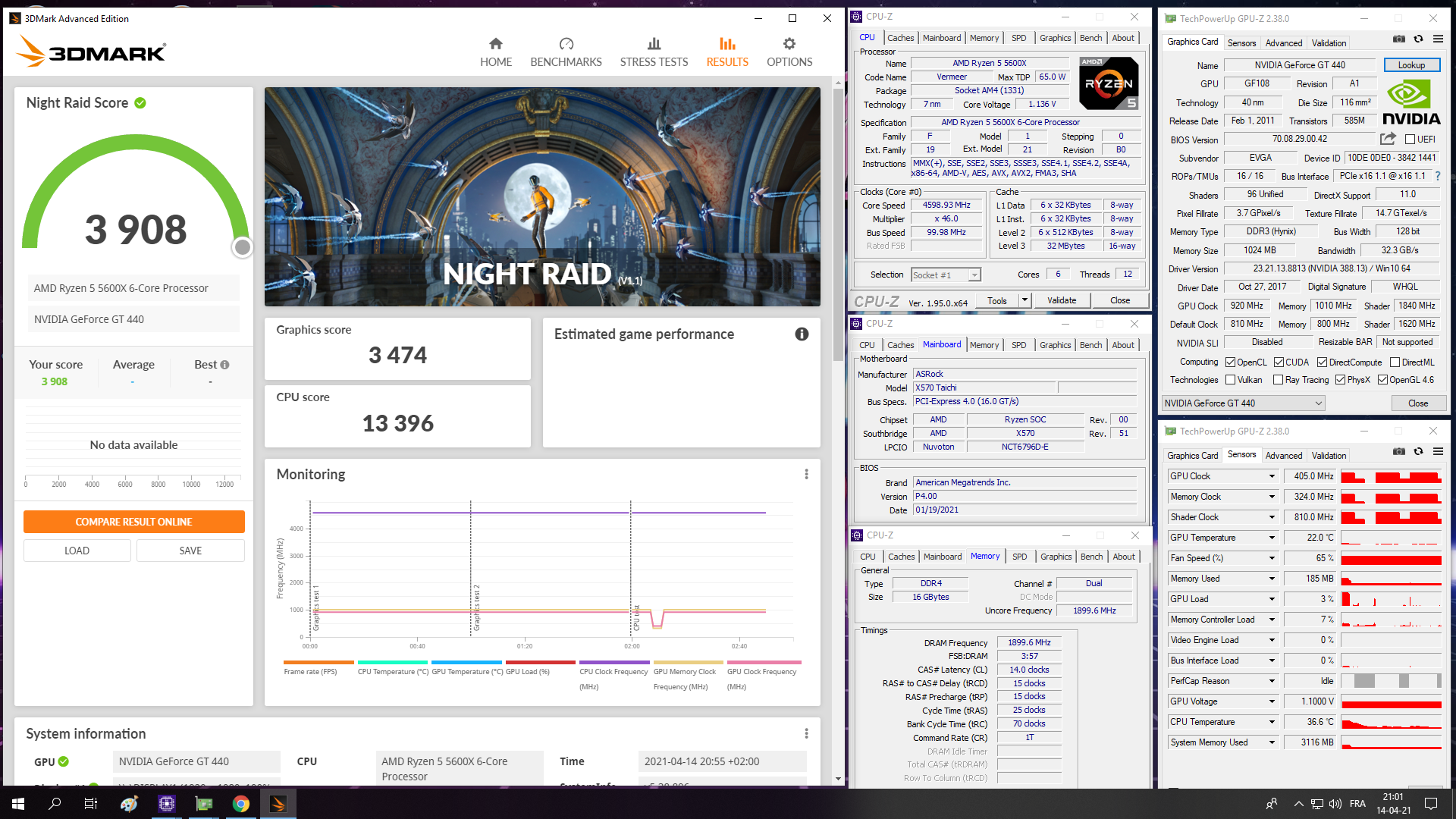
Task: Click Validate button in CPU-Z
Action: coord(1062,300)
